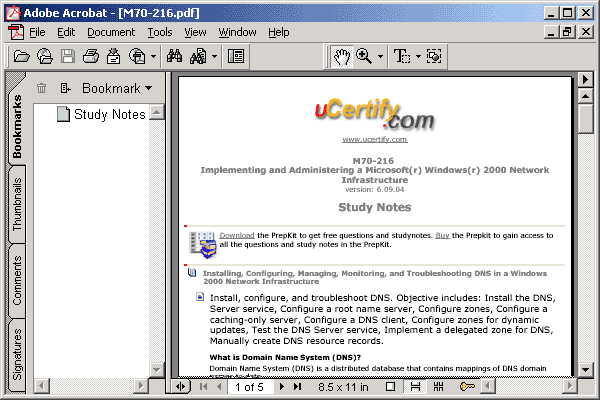The image size is (600, 400).
Task: Select the Graphics Select tool
Action: tap(434, 57)
